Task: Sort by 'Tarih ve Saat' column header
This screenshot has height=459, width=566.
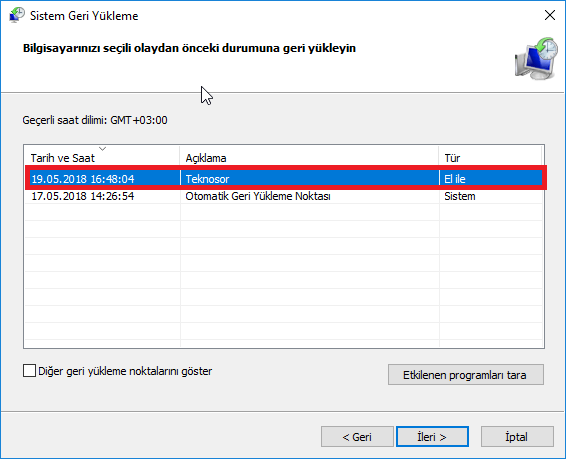Action: pos(102,157)
